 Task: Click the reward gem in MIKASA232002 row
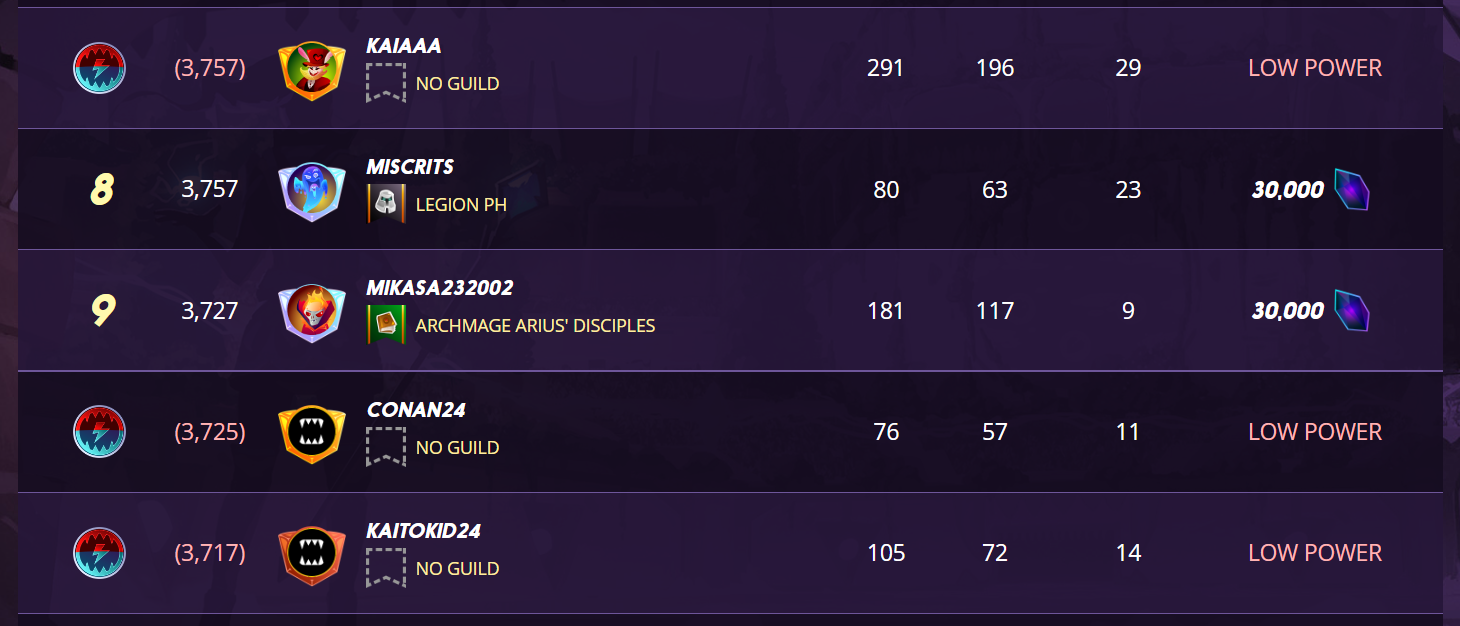(x=1351, y=311)
